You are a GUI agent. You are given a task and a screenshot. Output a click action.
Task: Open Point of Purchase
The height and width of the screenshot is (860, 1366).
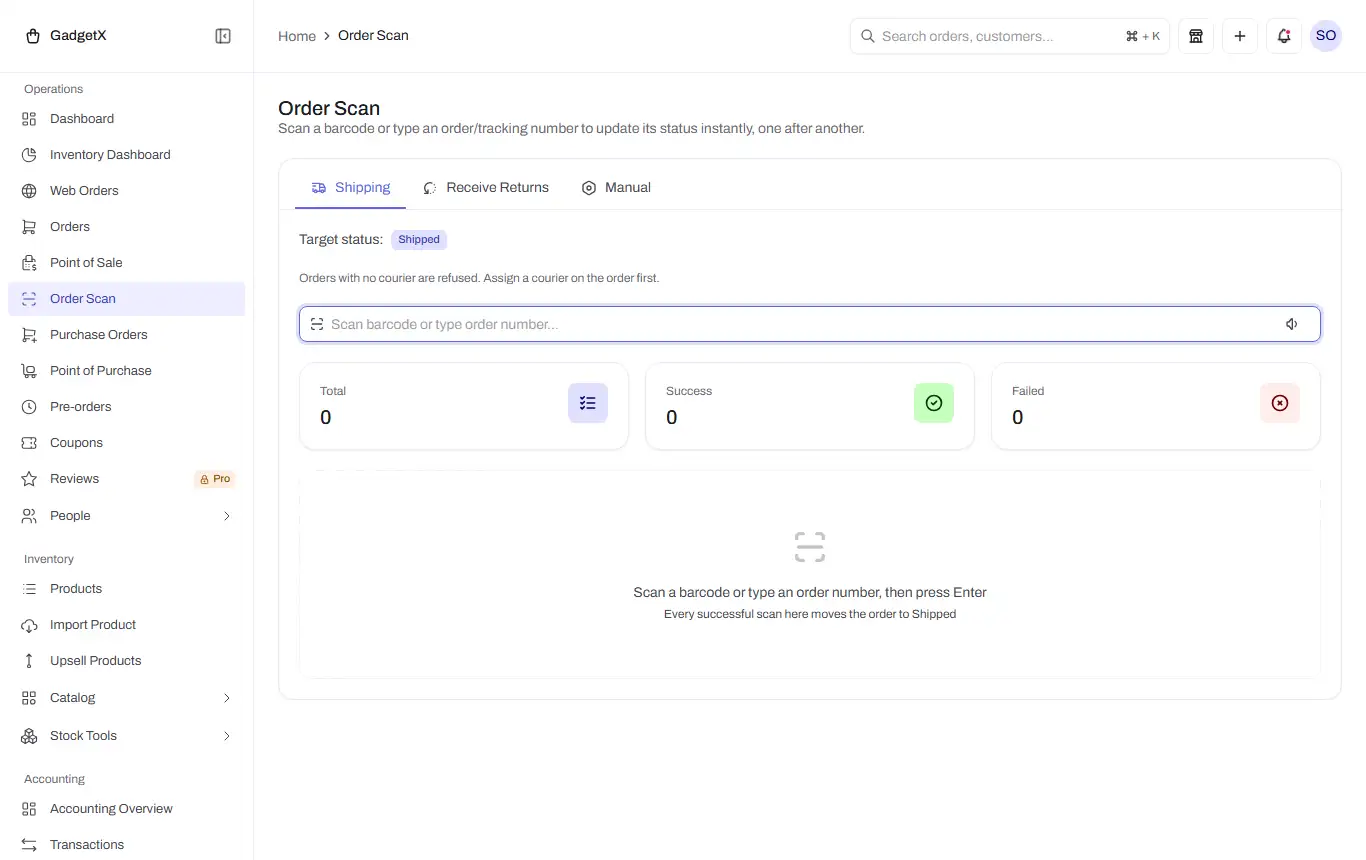[x=126, y=371]
